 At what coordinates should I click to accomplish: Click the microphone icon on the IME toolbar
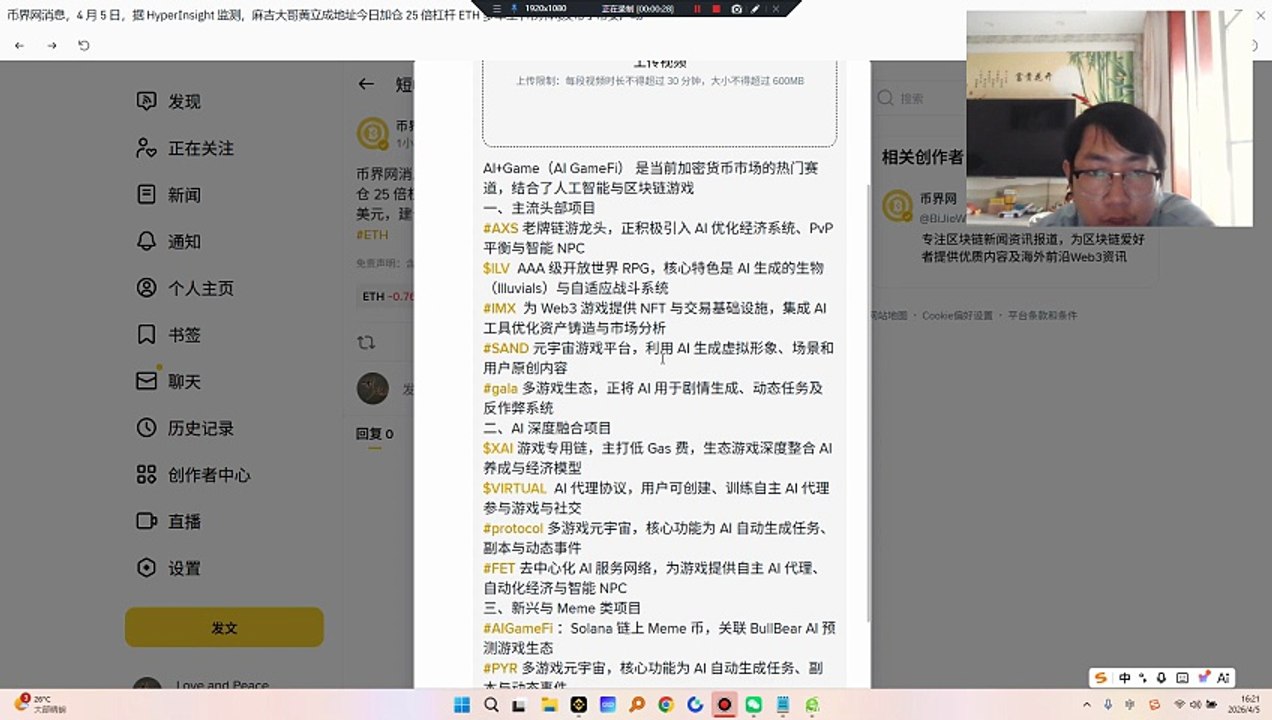pos(1161,678)
